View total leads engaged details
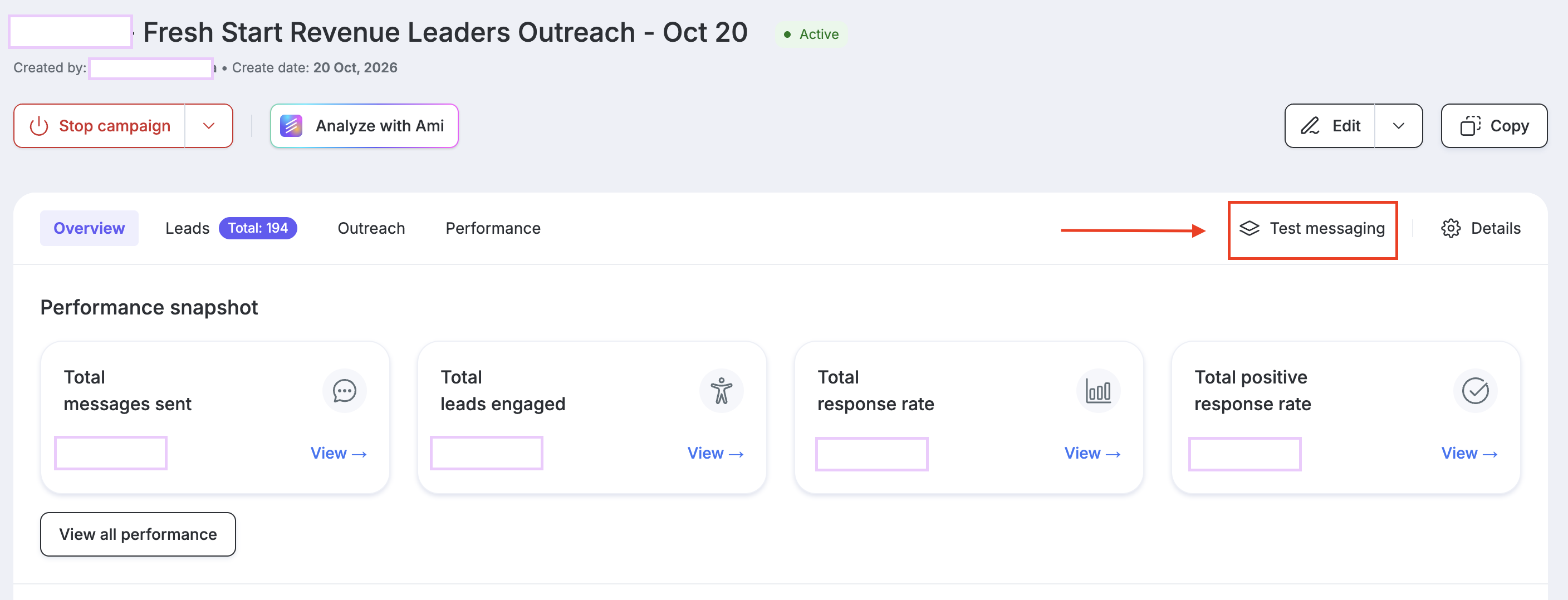 click(715, 454)
